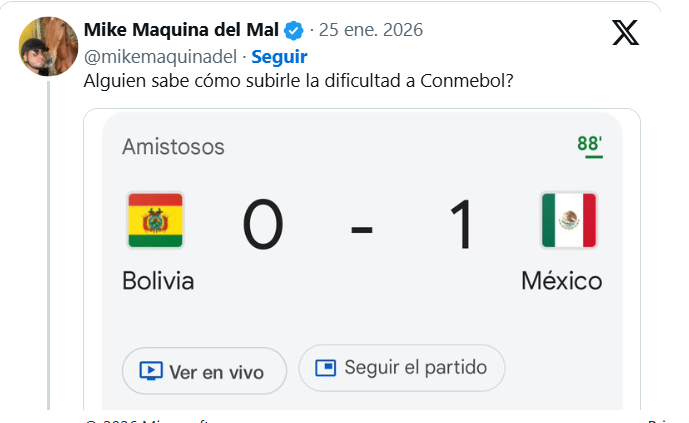689x423 pixels.
Task: Select the Amistosos competition label
Action: [x=173, y=147]
